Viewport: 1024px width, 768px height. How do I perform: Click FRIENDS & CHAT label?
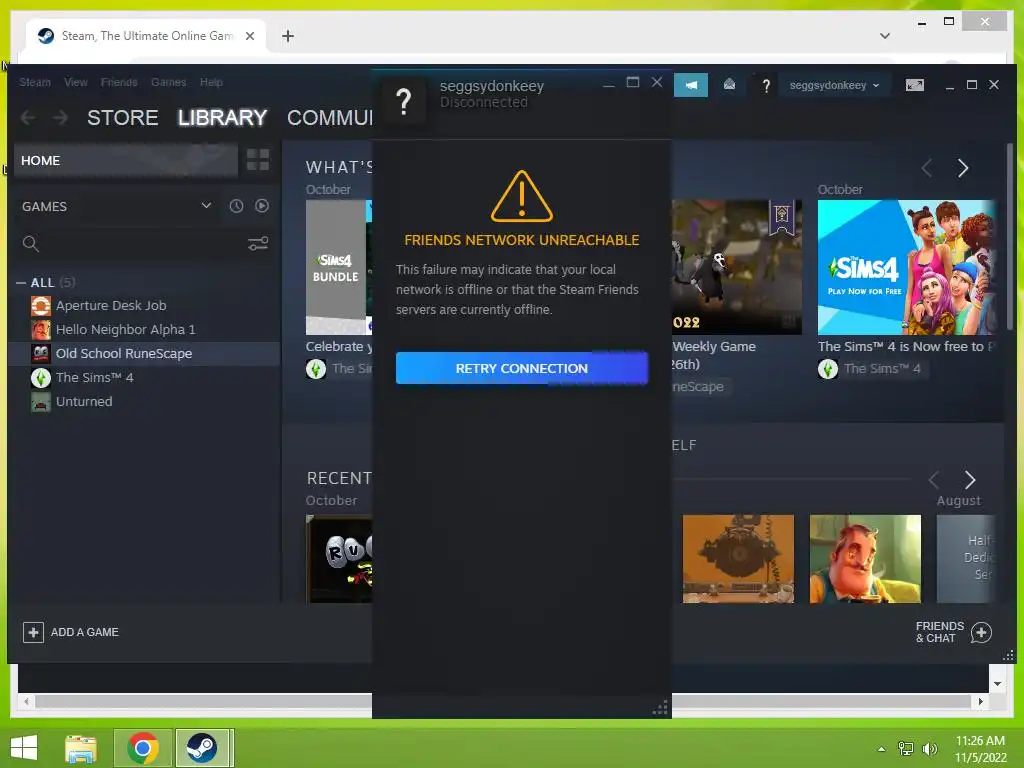(940, 632)
